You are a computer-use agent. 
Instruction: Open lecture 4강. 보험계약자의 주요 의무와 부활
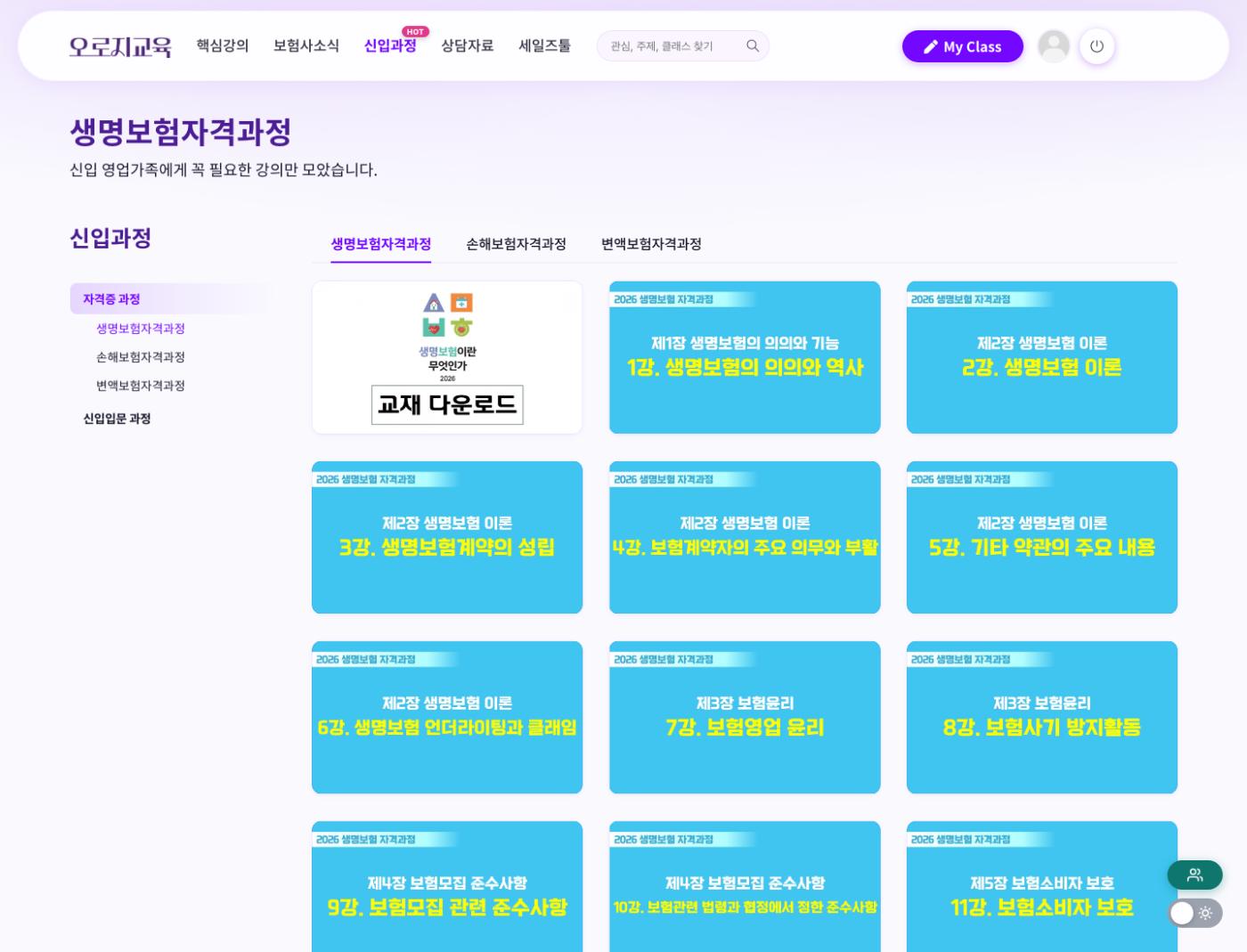(x=745, y=538)
